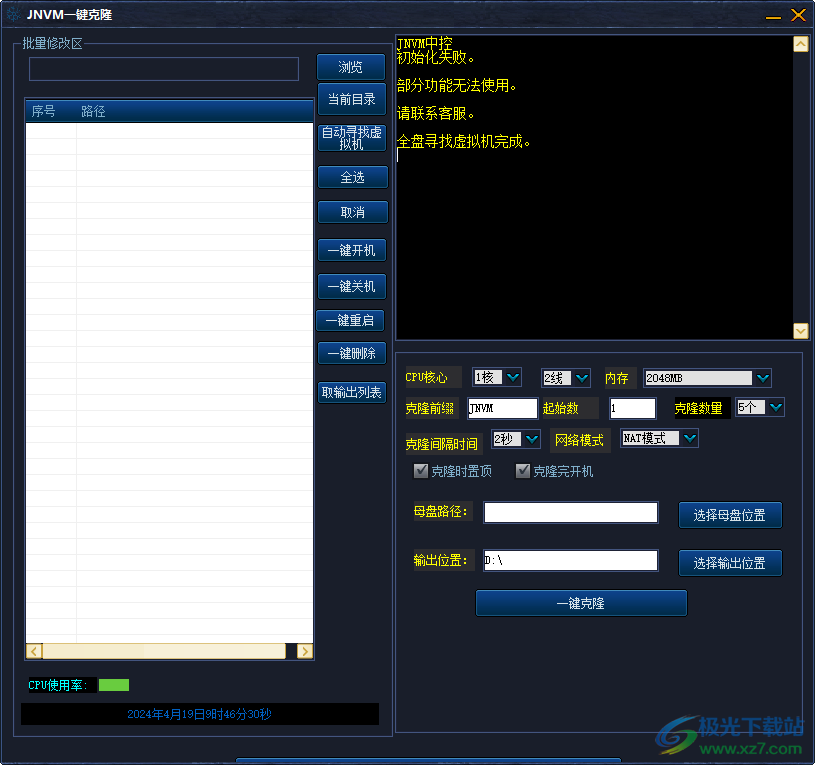
Task: Click the 浏览 browse button
Action: pyautogui.click(x=351, y=67)
